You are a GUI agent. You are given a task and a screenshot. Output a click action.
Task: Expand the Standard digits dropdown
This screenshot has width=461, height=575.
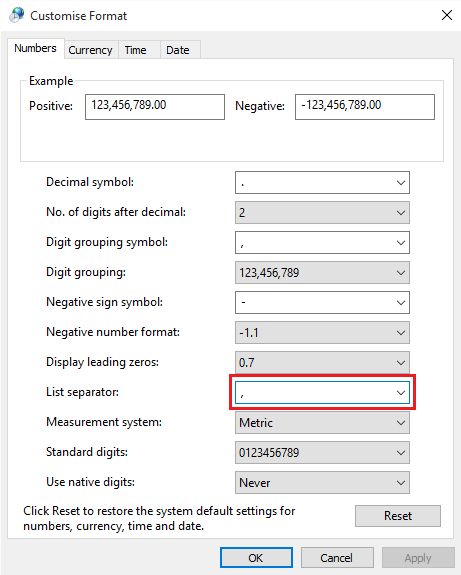tap(322, 453)
